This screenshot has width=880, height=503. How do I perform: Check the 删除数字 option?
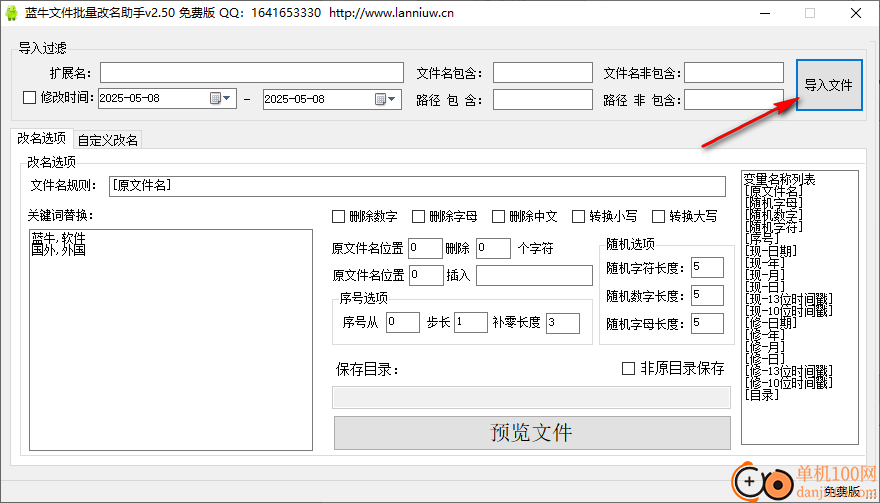338,216
